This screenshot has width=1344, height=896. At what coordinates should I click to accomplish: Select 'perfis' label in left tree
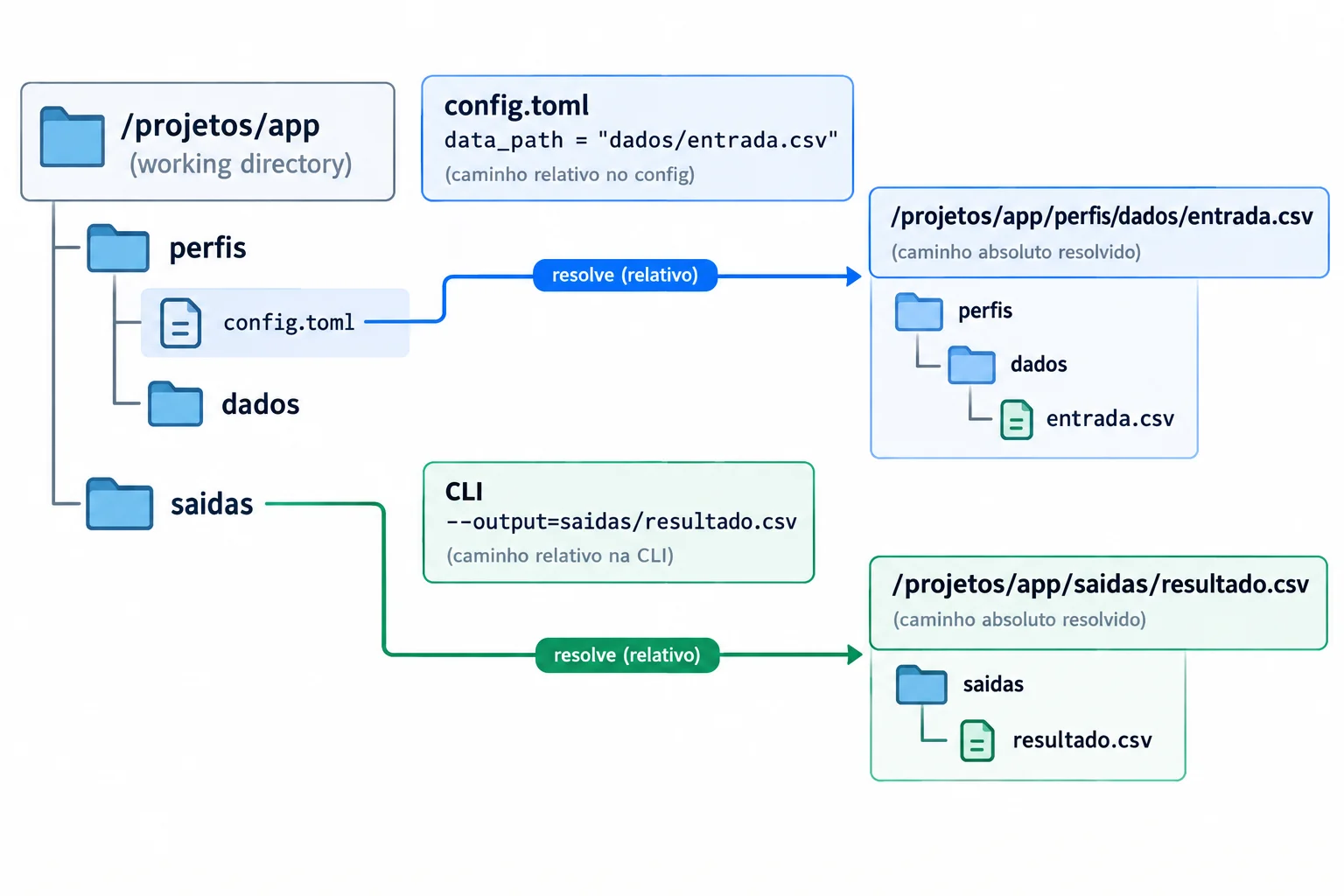tap(207, 248)
